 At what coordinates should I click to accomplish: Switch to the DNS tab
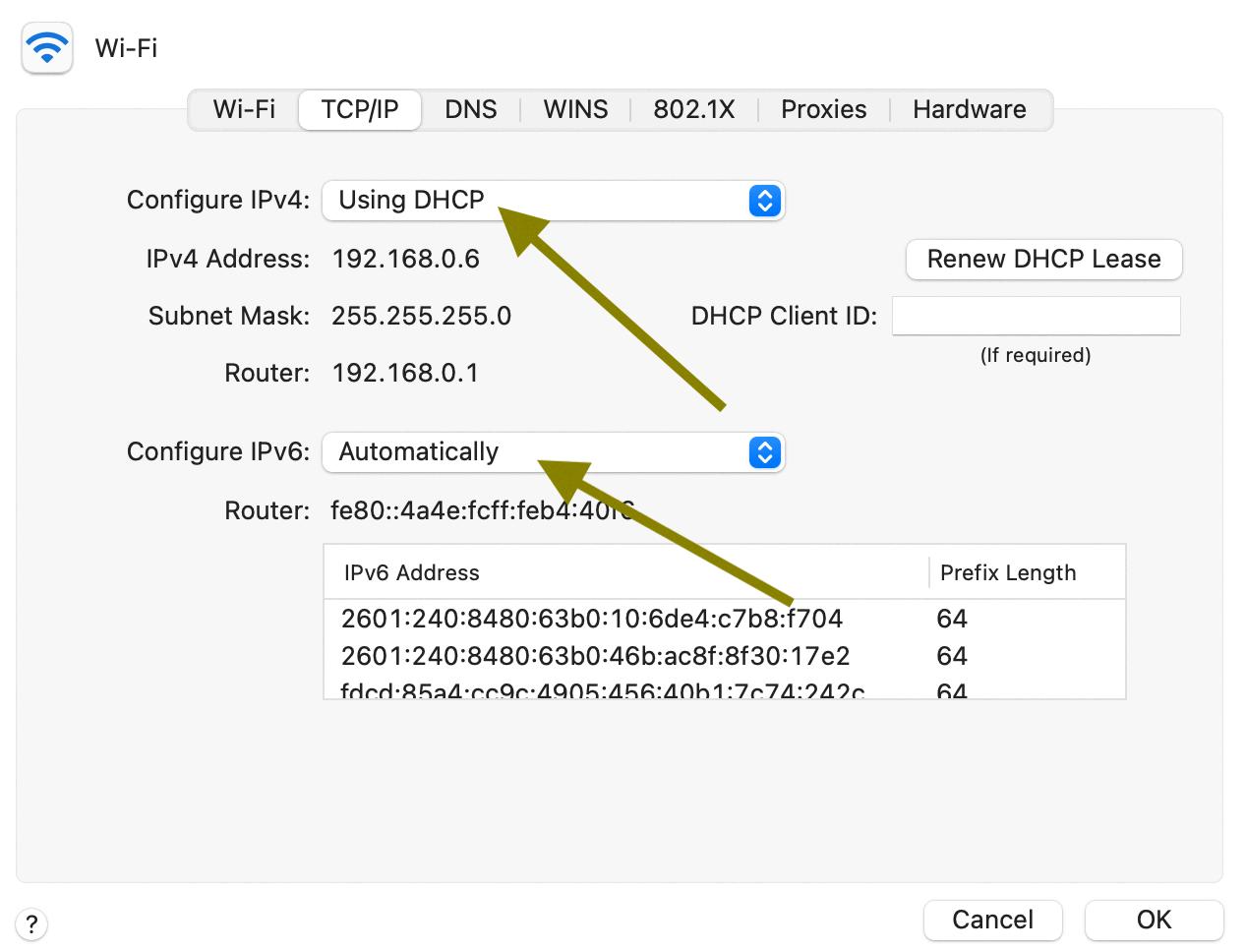[471, 109]
